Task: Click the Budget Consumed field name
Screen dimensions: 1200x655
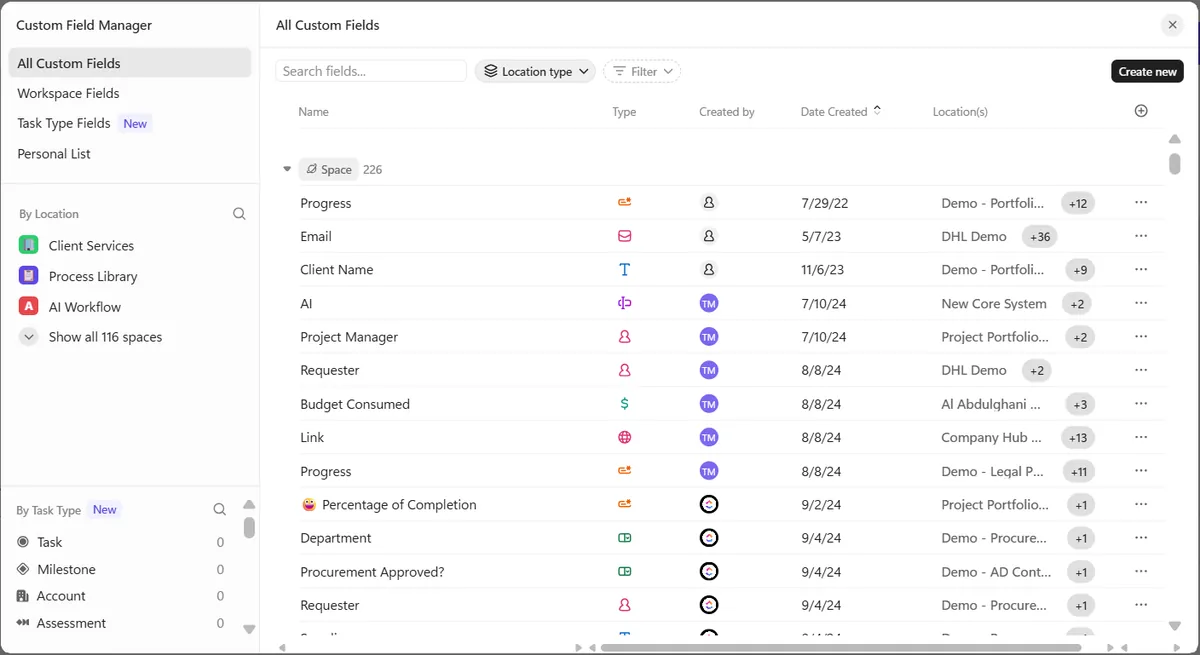Action: 355,404
